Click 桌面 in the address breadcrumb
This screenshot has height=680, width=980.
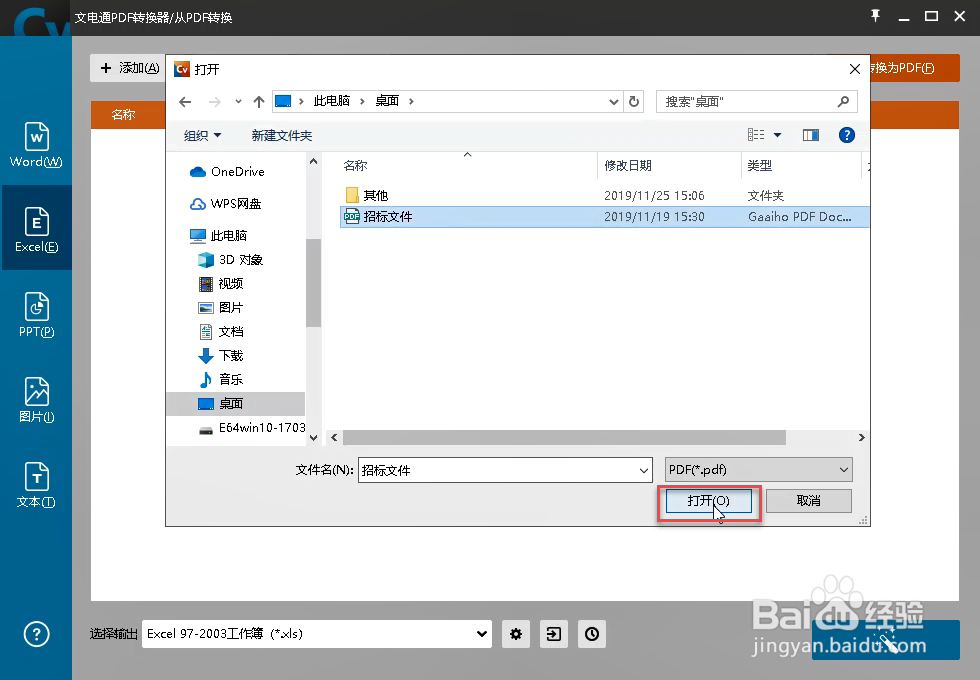click(x=387, y=101)
